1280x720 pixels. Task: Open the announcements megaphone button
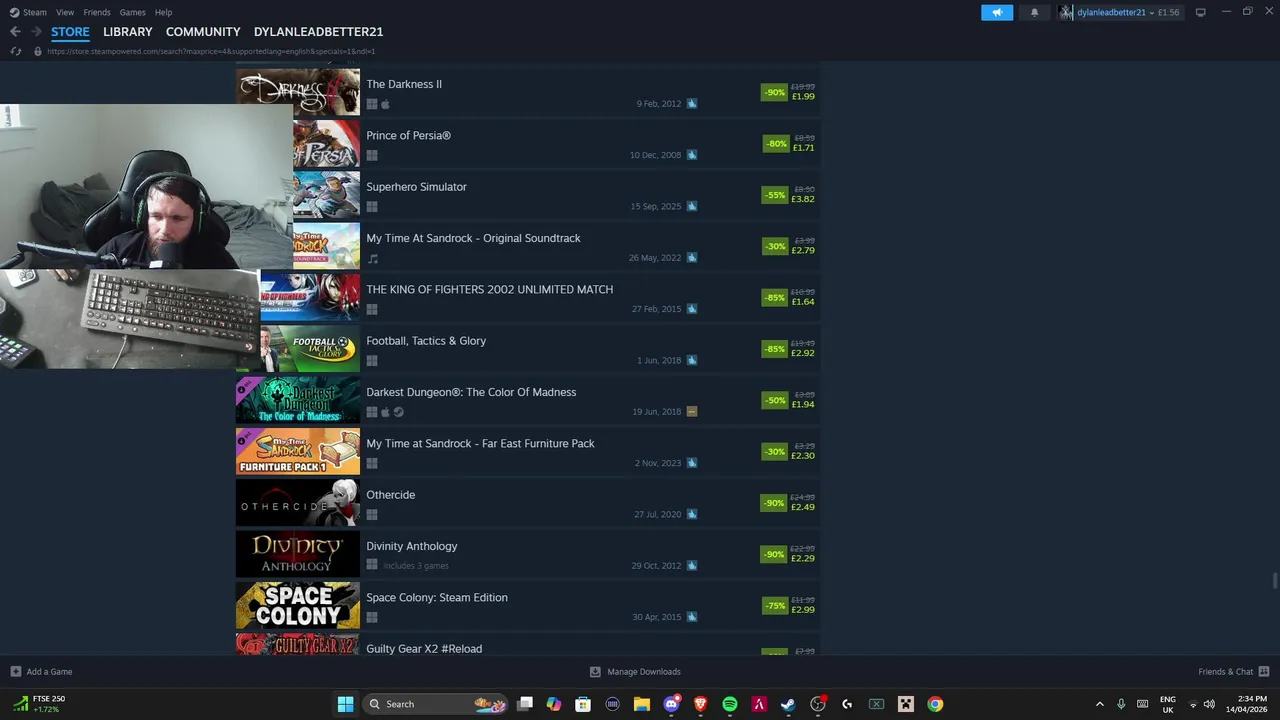click(x=997, y=12)
